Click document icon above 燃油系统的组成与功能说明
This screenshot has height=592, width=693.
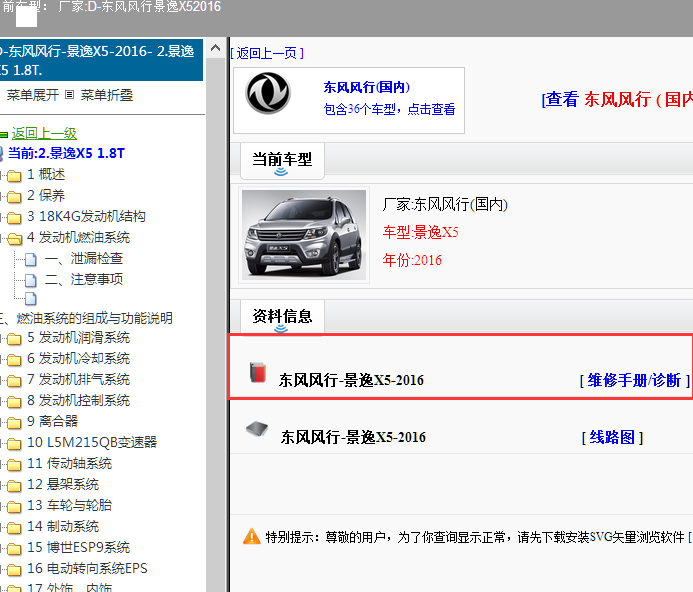click(x=30, y=299)
